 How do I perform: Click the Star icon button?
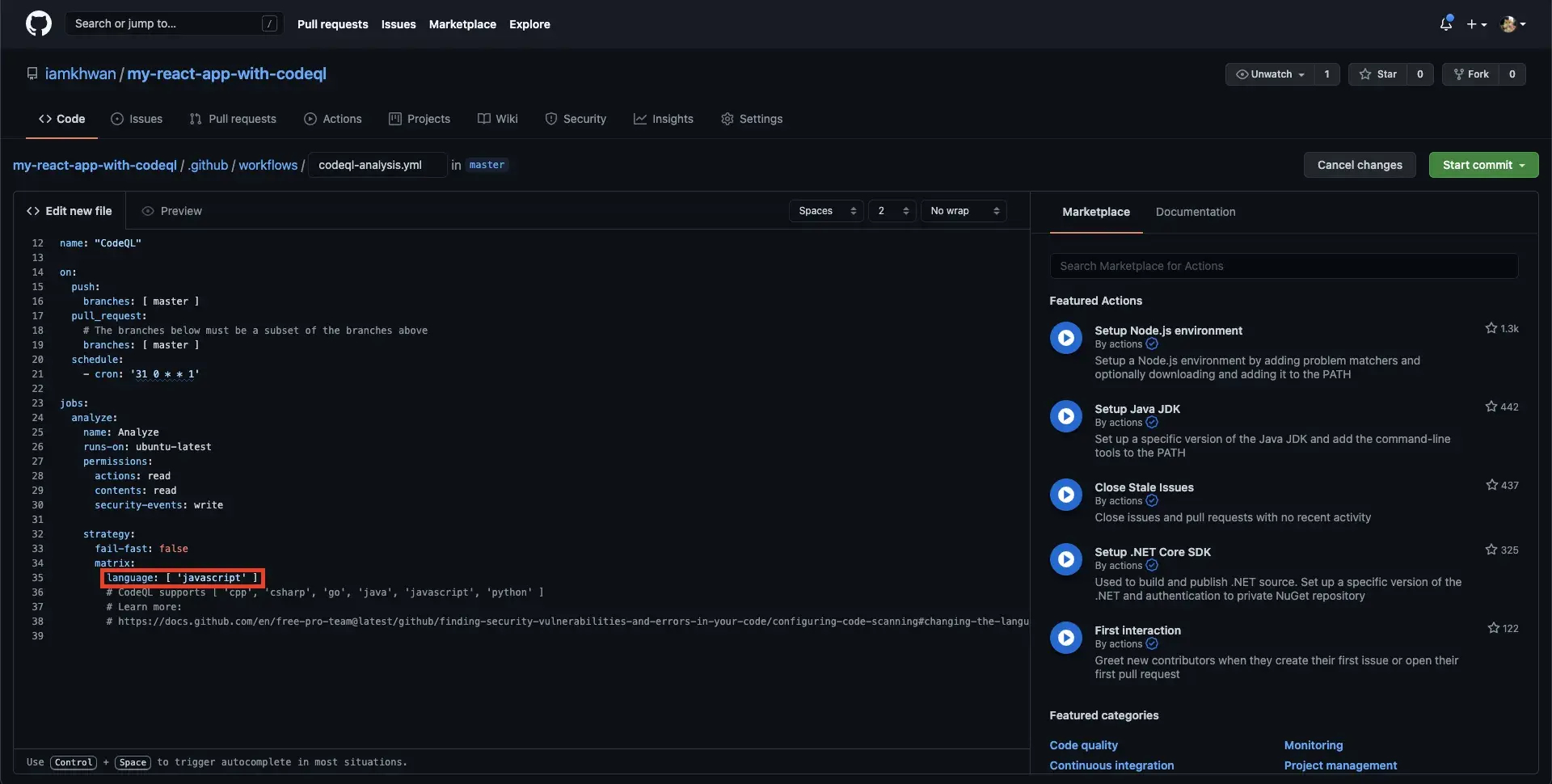coord(1378,74)
